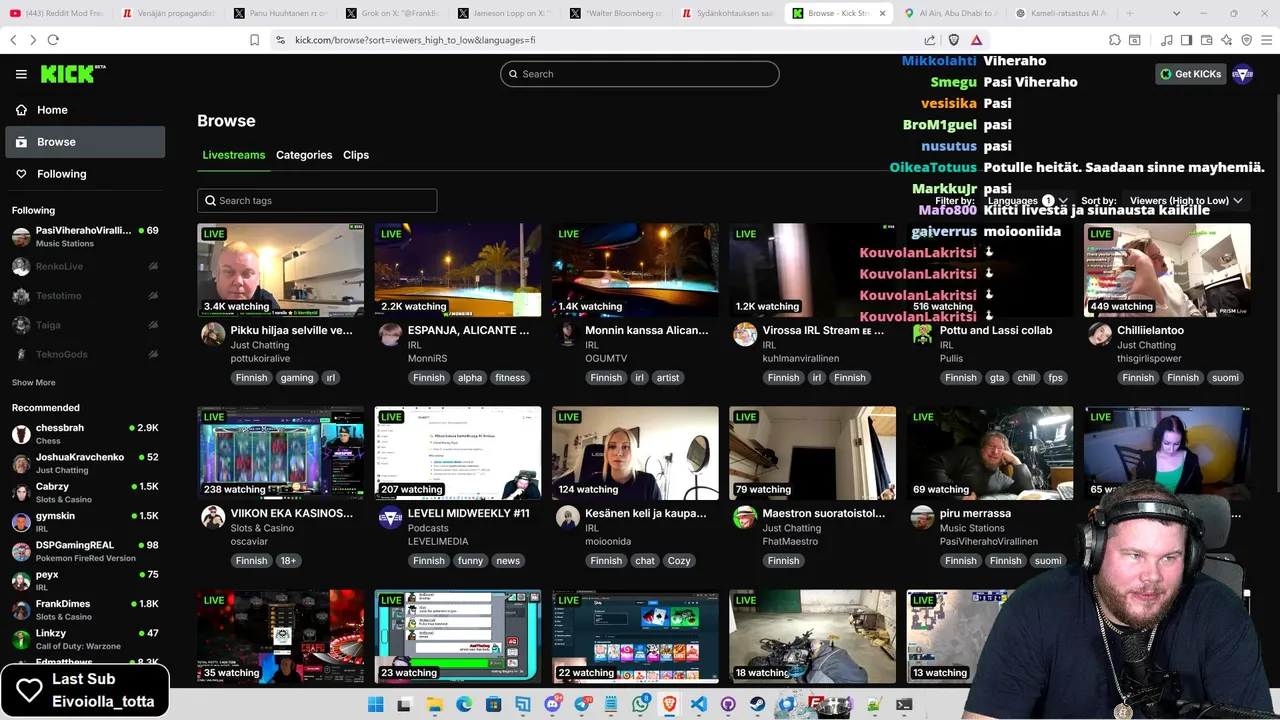Open LEVELI MIDWEEKLY #11 stream title
This screenshot has height=720, width=1280.
click(469, 513)
